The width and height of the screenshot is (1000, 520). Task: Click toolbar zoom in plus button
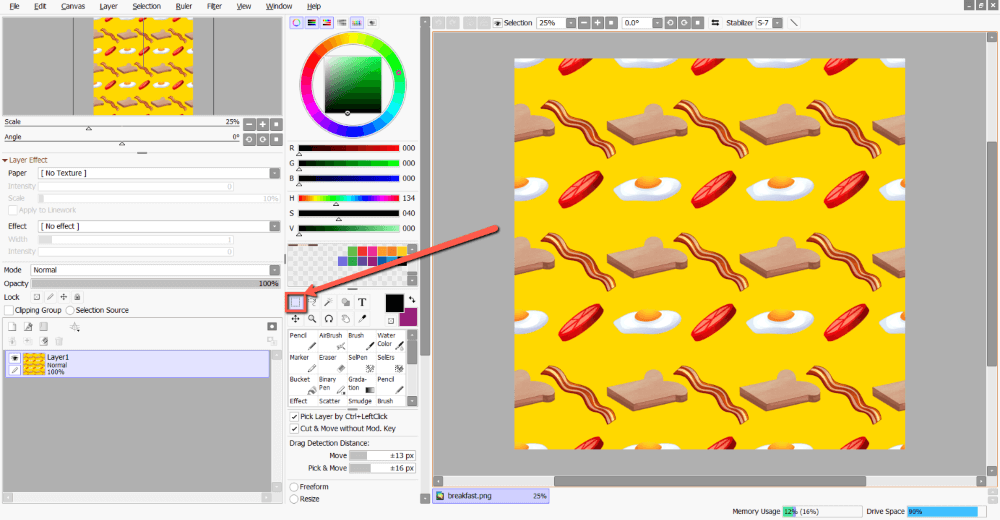click(598, 23)
